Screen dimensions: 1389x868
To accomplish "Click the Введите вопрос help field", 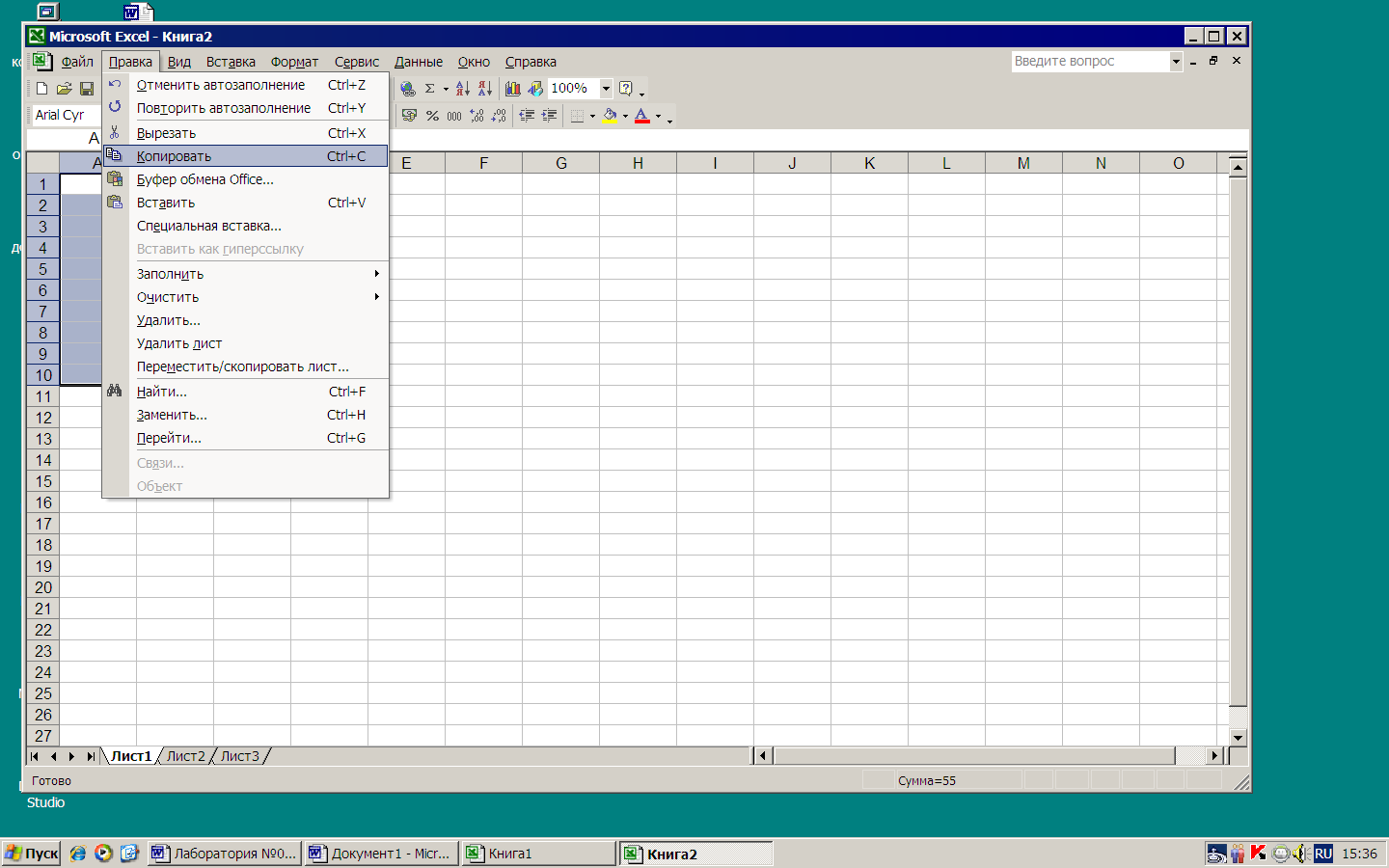I will point(1090,61).
